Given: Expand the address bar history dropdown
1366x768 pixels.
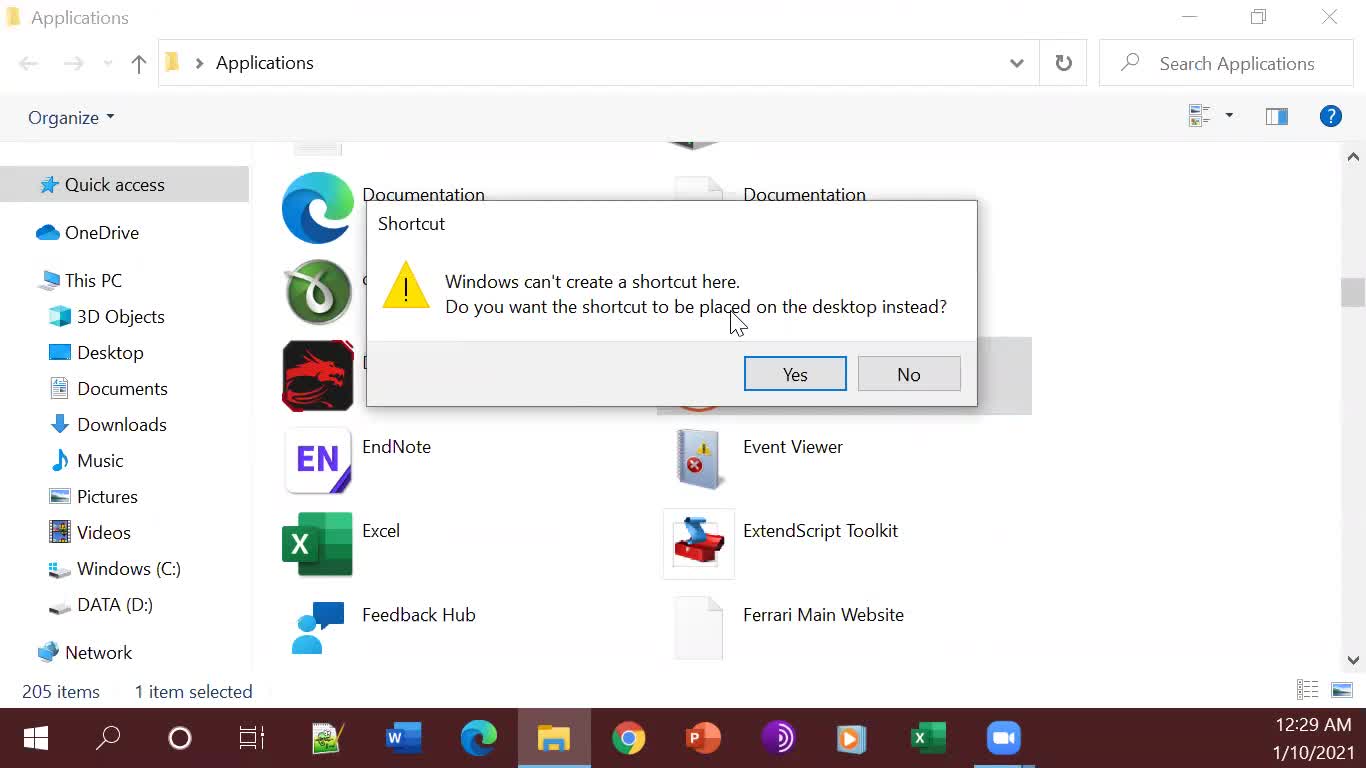Looking at the screenshot, I should (1016, 63).
